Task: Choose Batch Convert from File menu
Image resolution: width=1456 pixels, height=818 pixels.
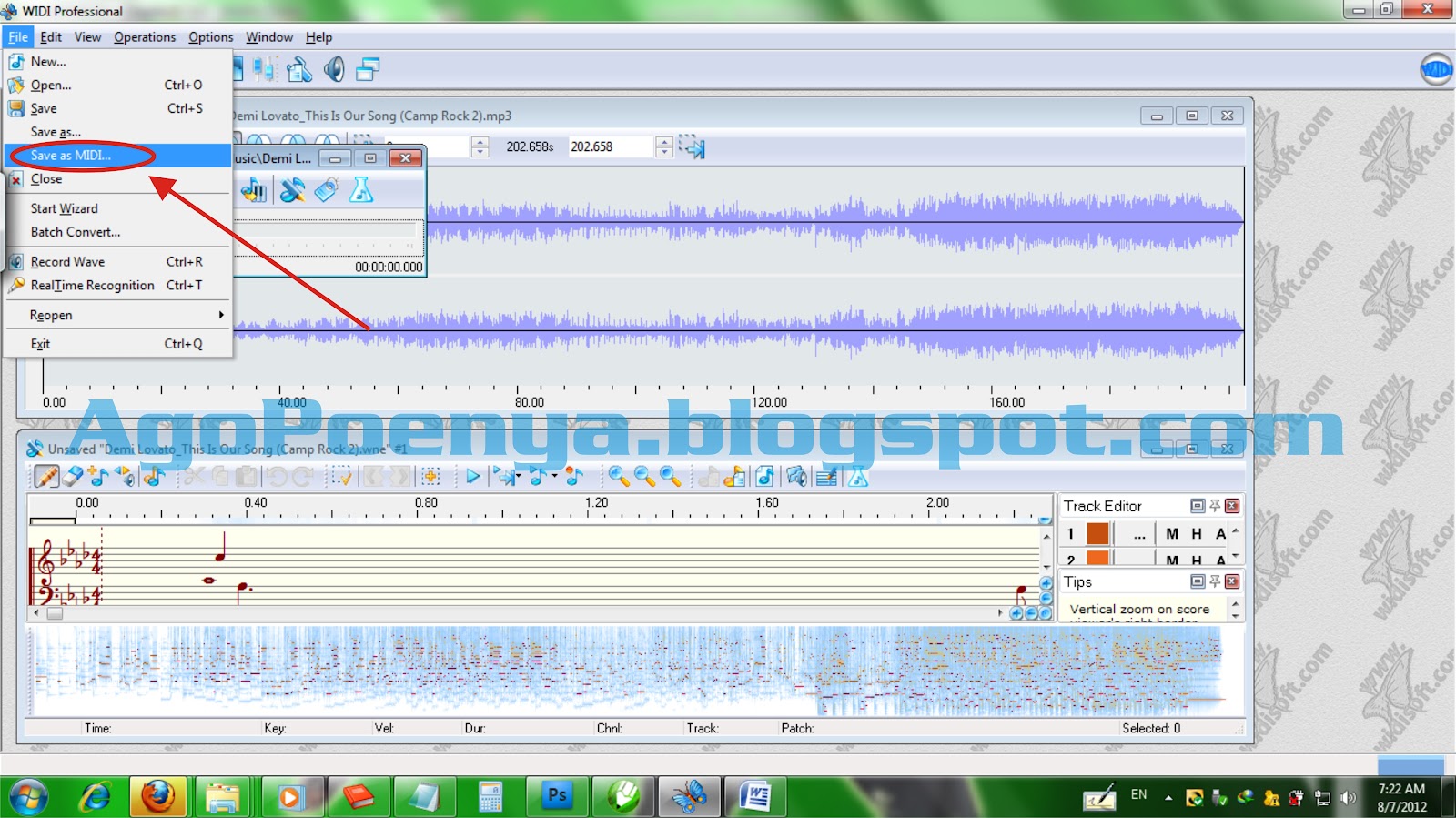Action: (x=117, y=232)
